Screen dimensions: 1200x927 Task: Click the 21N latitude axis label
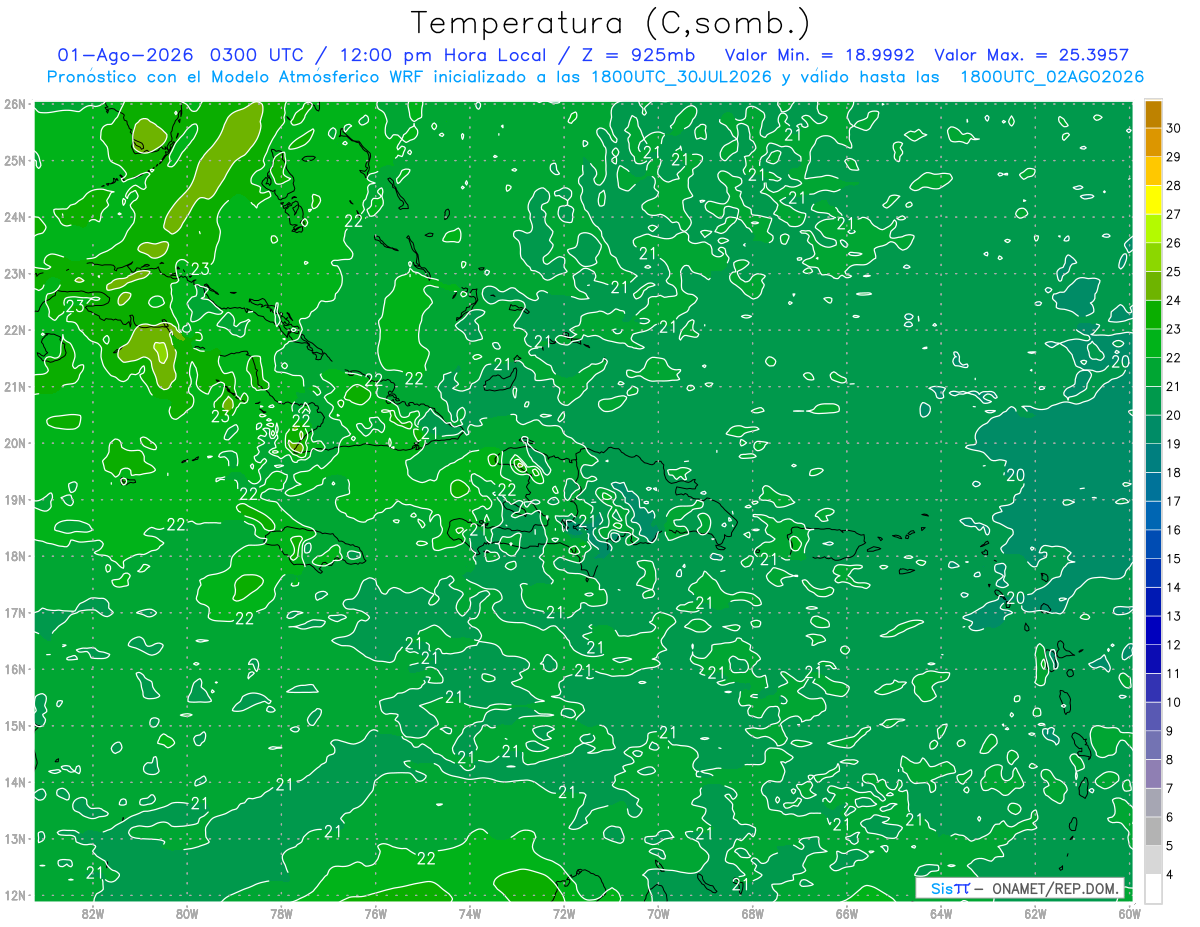pos(15,386)
